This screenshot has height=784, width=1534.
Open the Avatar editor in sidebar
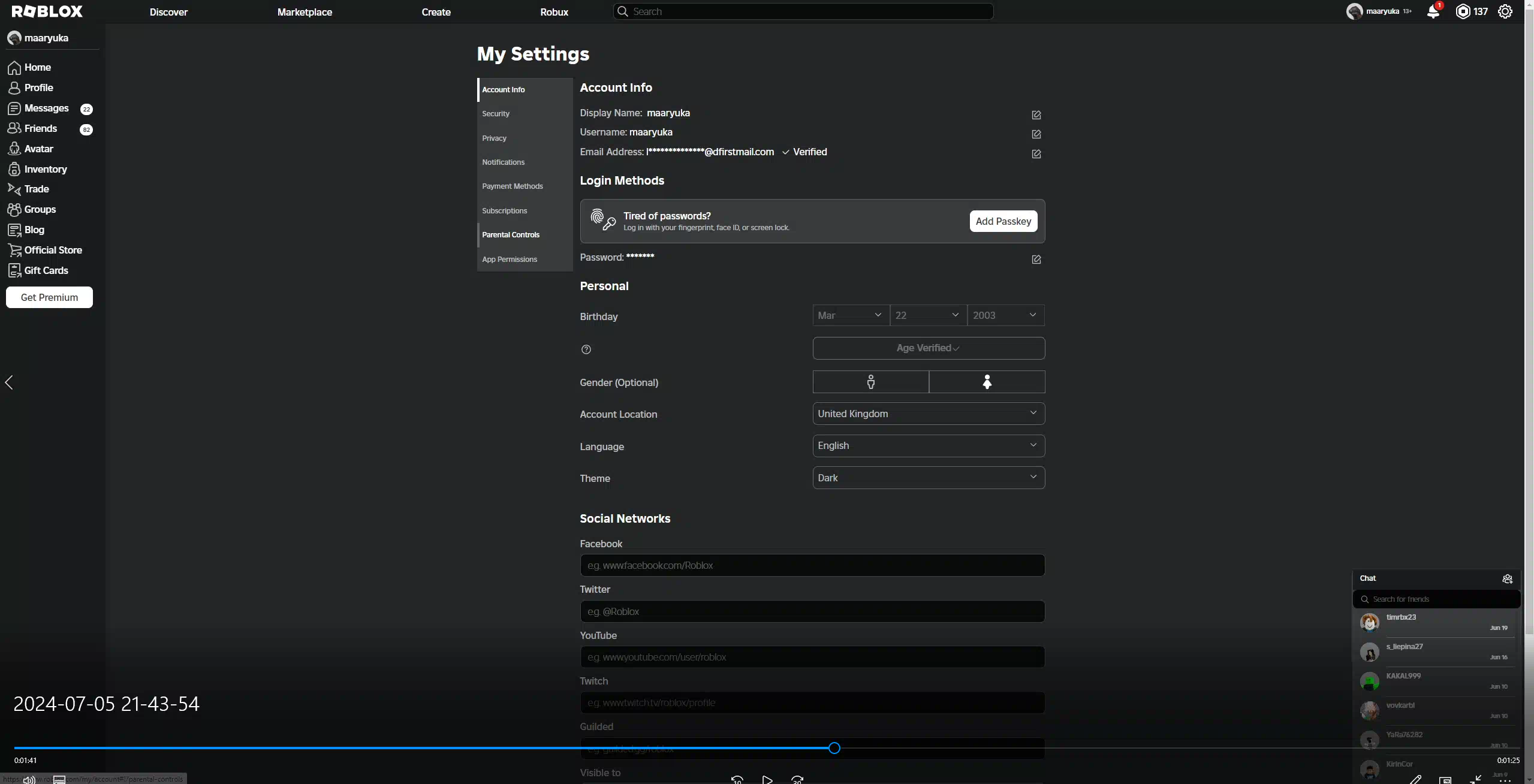[31, 149]
